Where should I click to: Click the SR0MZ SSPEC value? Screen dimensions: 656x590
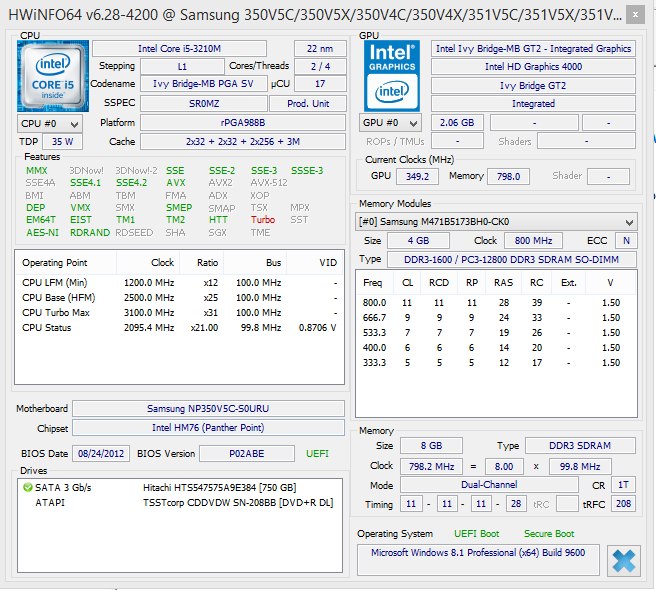(x=204, y=103)
